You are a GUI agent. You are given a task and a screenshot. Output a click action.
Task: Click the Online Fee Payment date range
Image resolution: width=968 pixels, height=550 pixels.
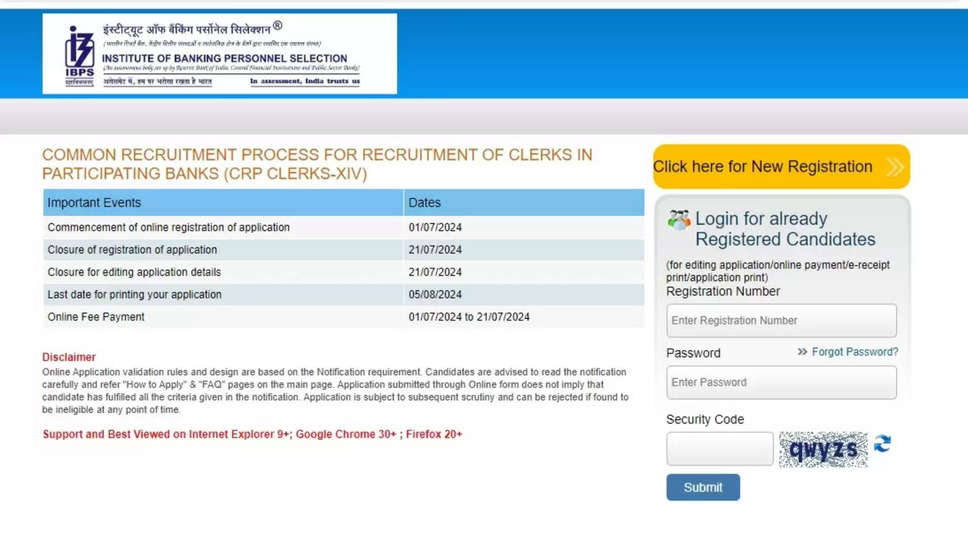pos(469,317)
